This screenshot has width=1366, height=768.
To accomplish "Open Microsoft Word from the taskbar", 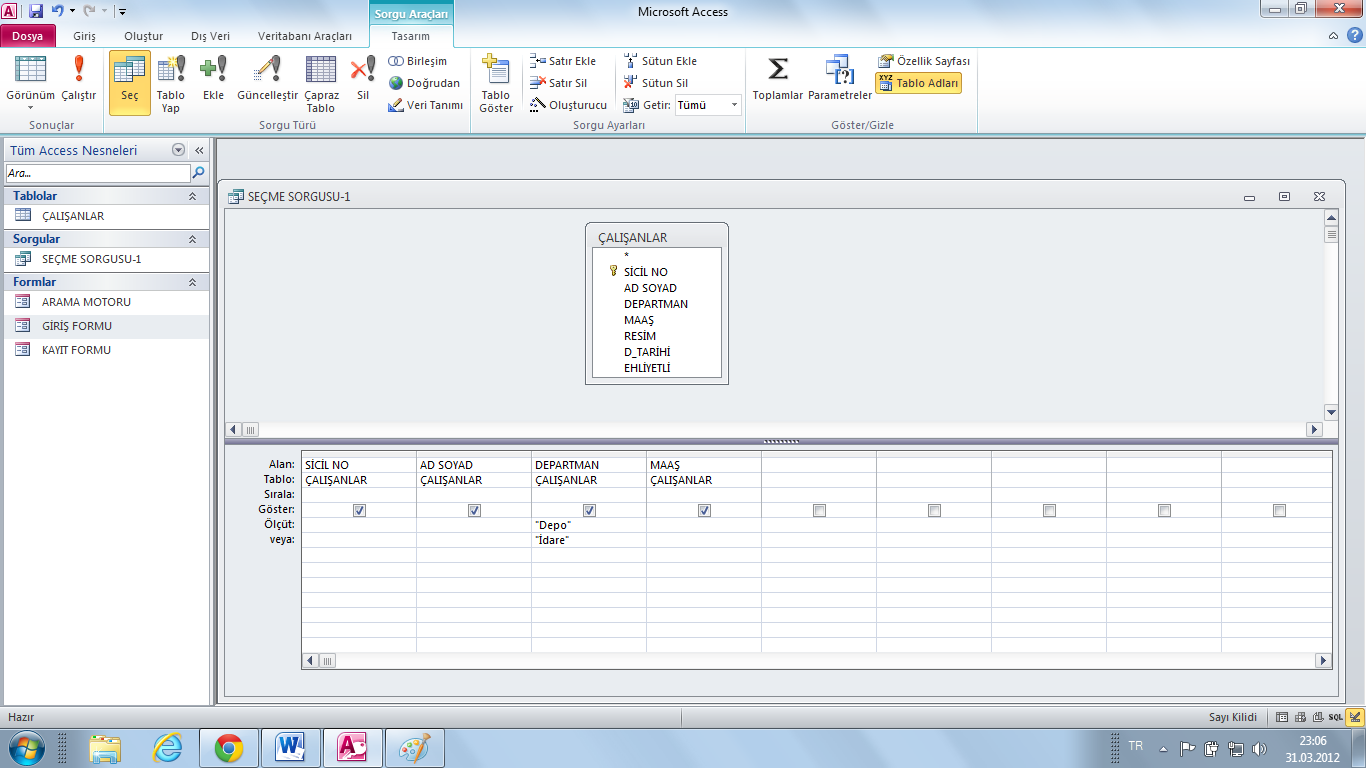I will point(290,747).
